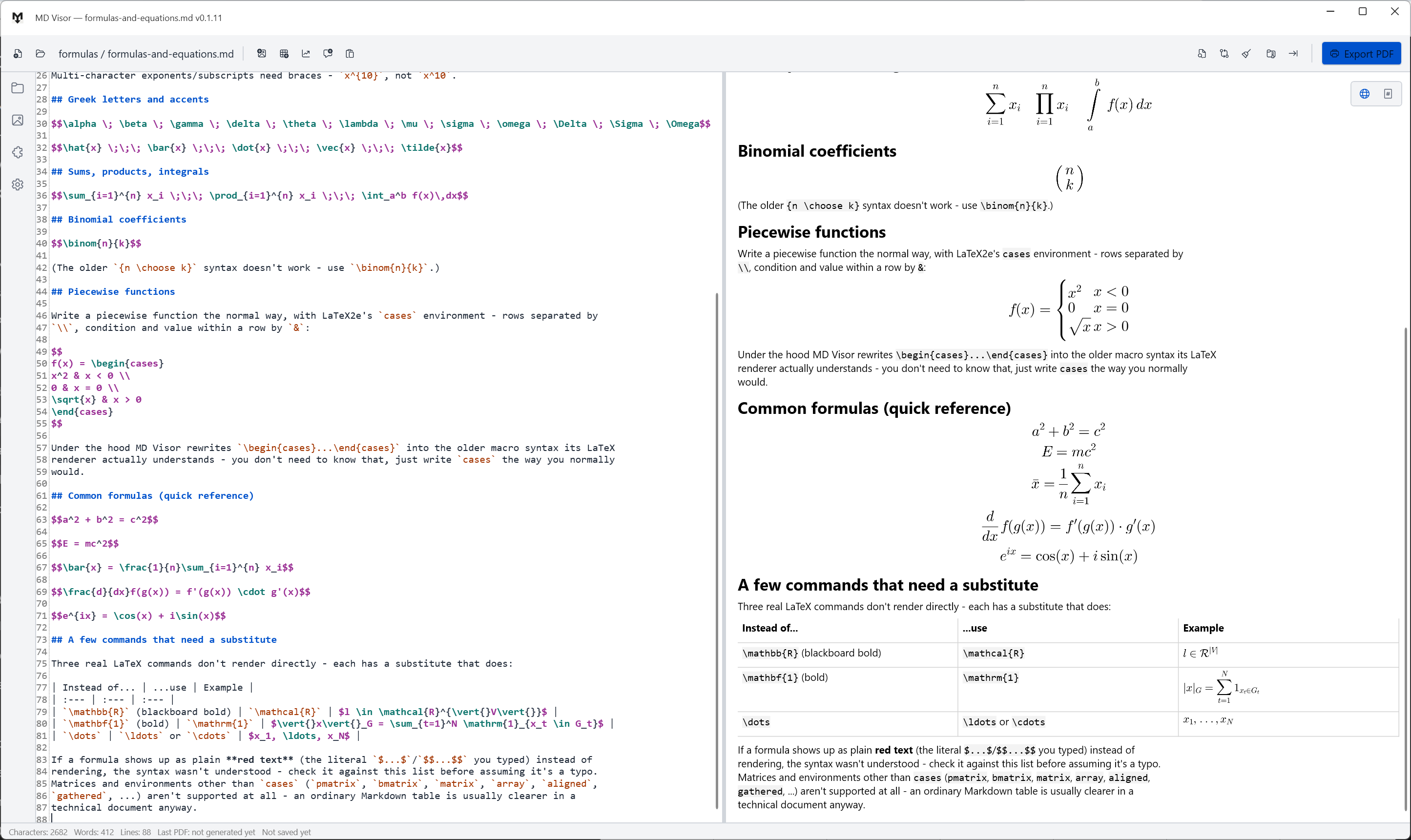1411x840 pixels.
Task: Click the formulas / formulas-and-equations.md breadcrumb
Action: click(146, 54)
